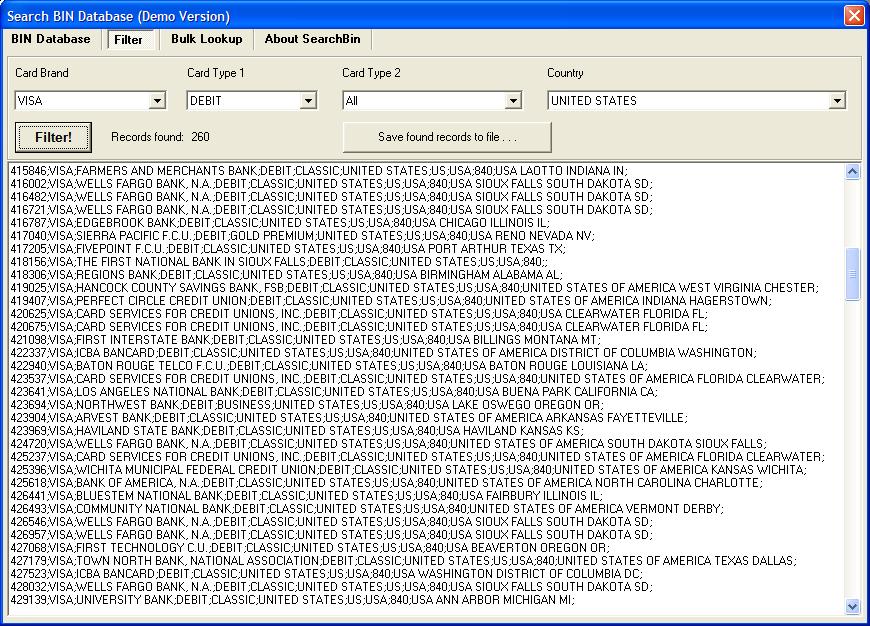Select the 423904 Arvest Bank record

(x=350, y=418)
